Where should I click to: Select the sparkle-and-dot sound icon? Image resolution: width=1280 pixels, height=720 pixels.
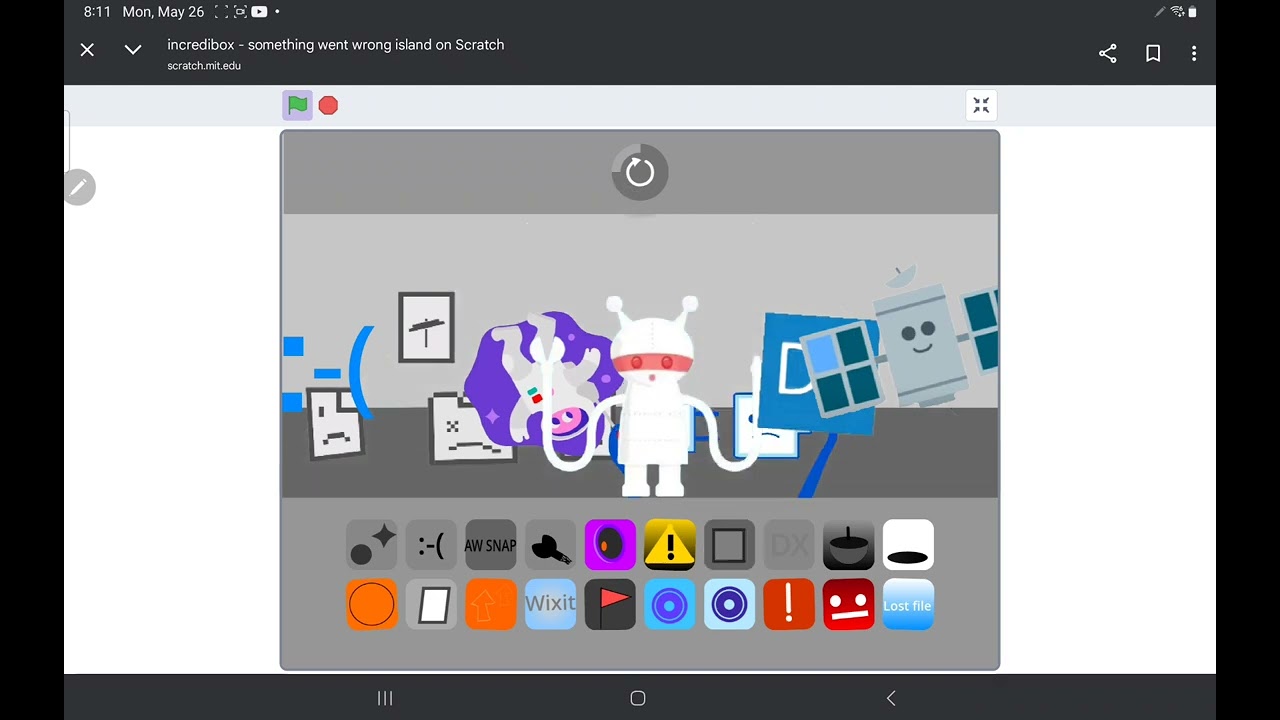pos(371,545)
